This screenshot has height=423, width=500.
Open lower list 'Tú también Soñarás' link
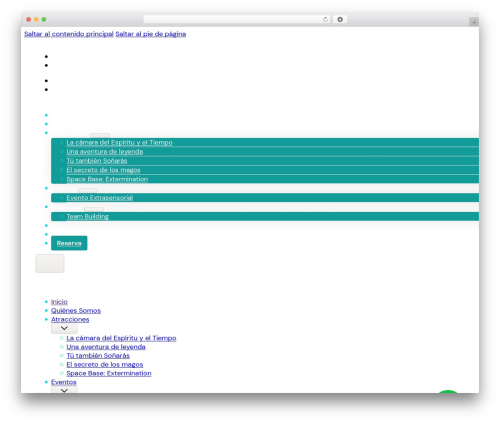(x=98, y=356)
